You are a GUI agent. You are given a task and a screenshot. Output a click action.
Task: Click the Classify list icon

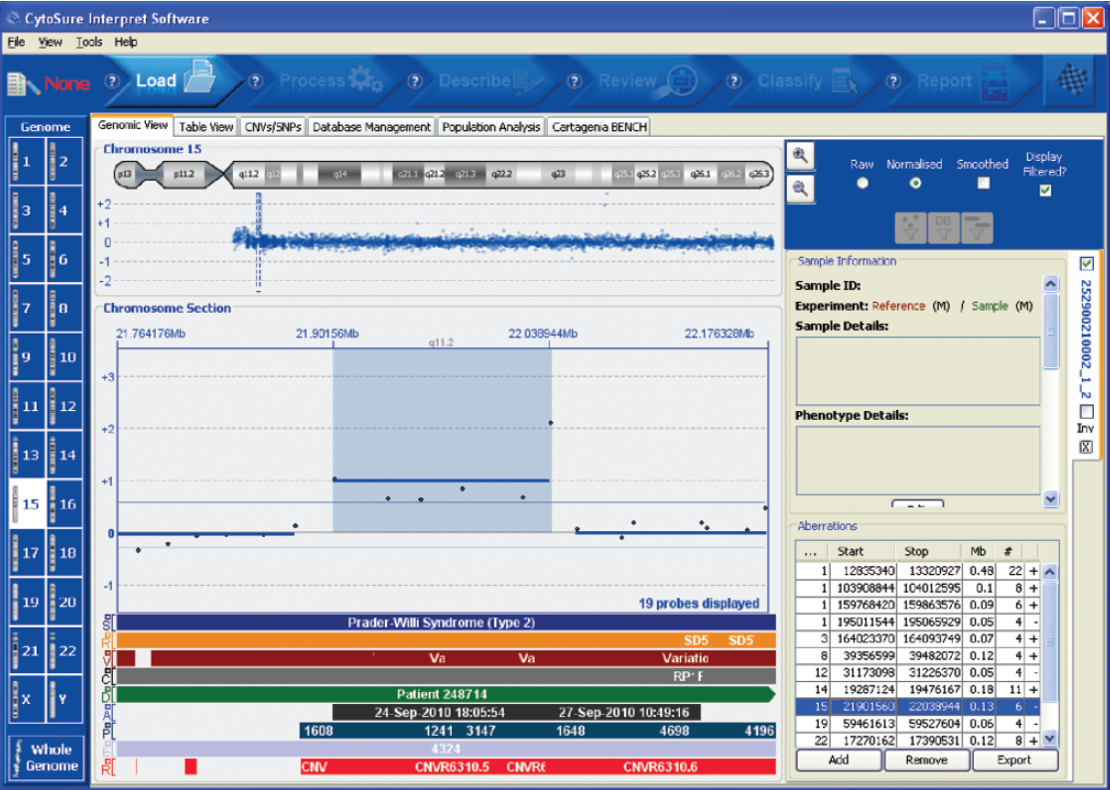(844, 81)
